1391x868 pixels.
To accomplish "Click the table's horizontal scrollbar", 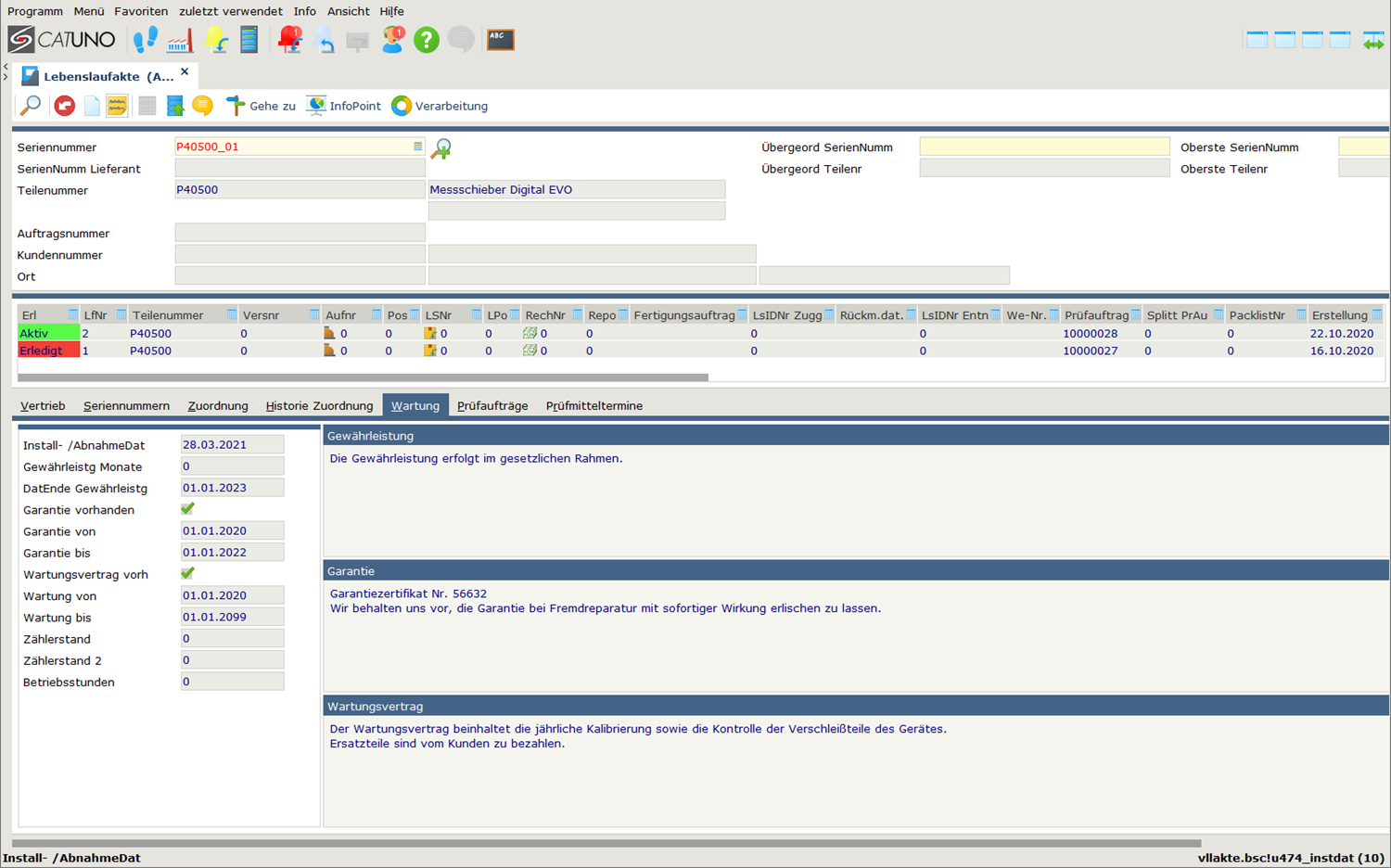I will [x=362, y=377].
